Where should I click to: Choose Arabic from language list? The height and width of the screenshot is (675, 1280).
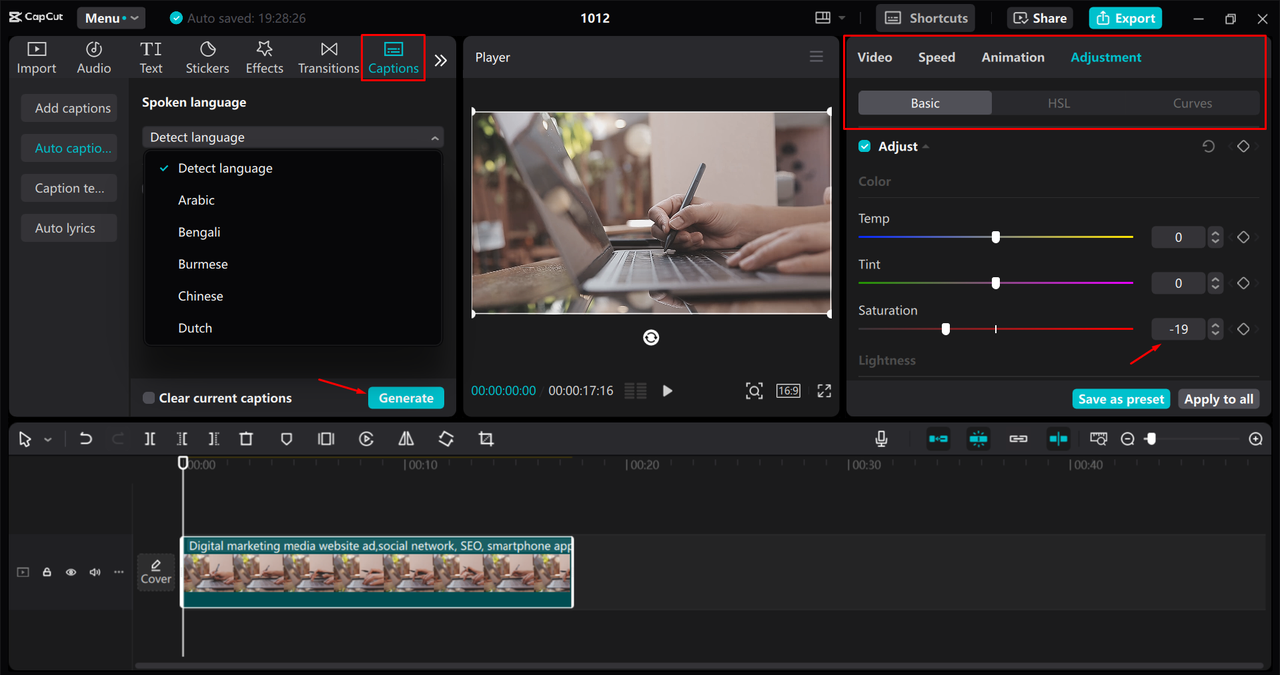click(x=196, y=200)
